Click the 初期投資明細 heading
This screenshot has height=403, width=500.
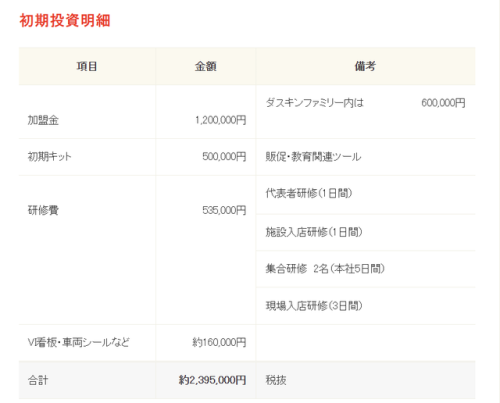65,21
